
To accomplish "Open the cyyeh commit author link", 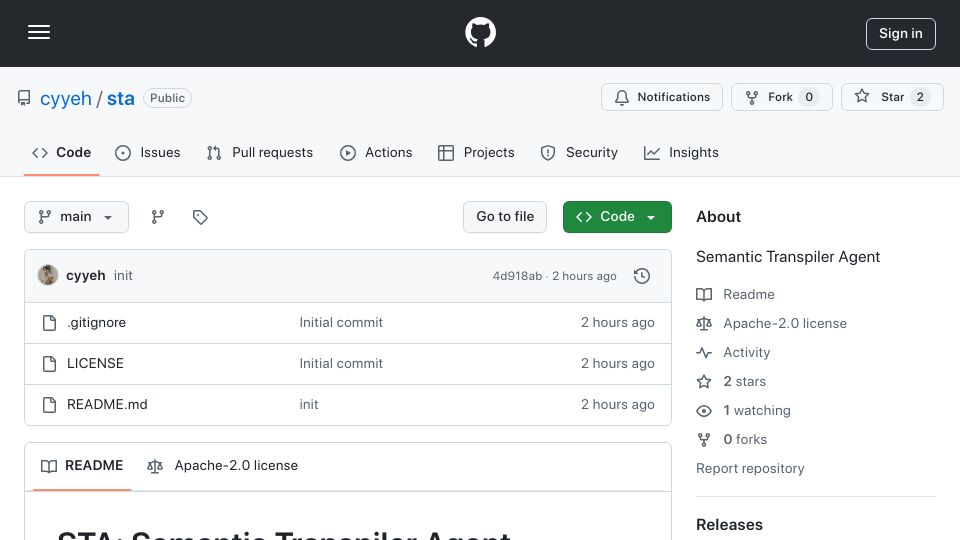I will click(86, 276).
